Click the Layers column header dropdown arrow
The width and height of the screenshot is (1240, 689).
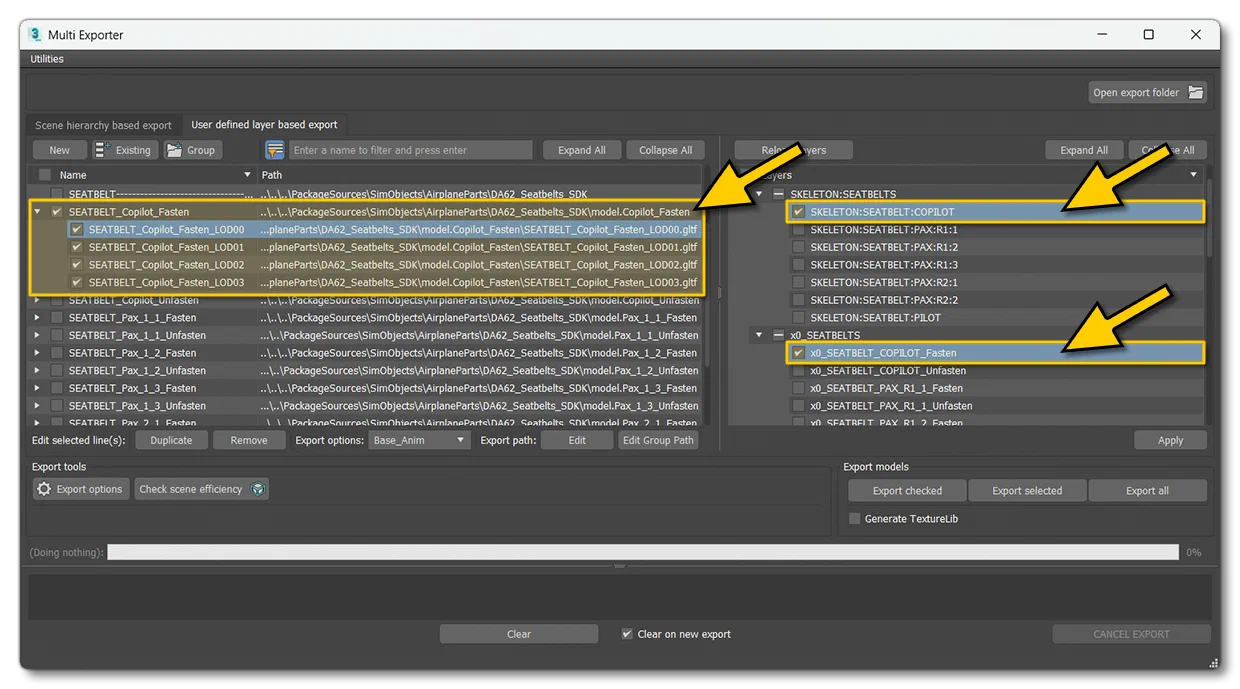[1193, 175]
